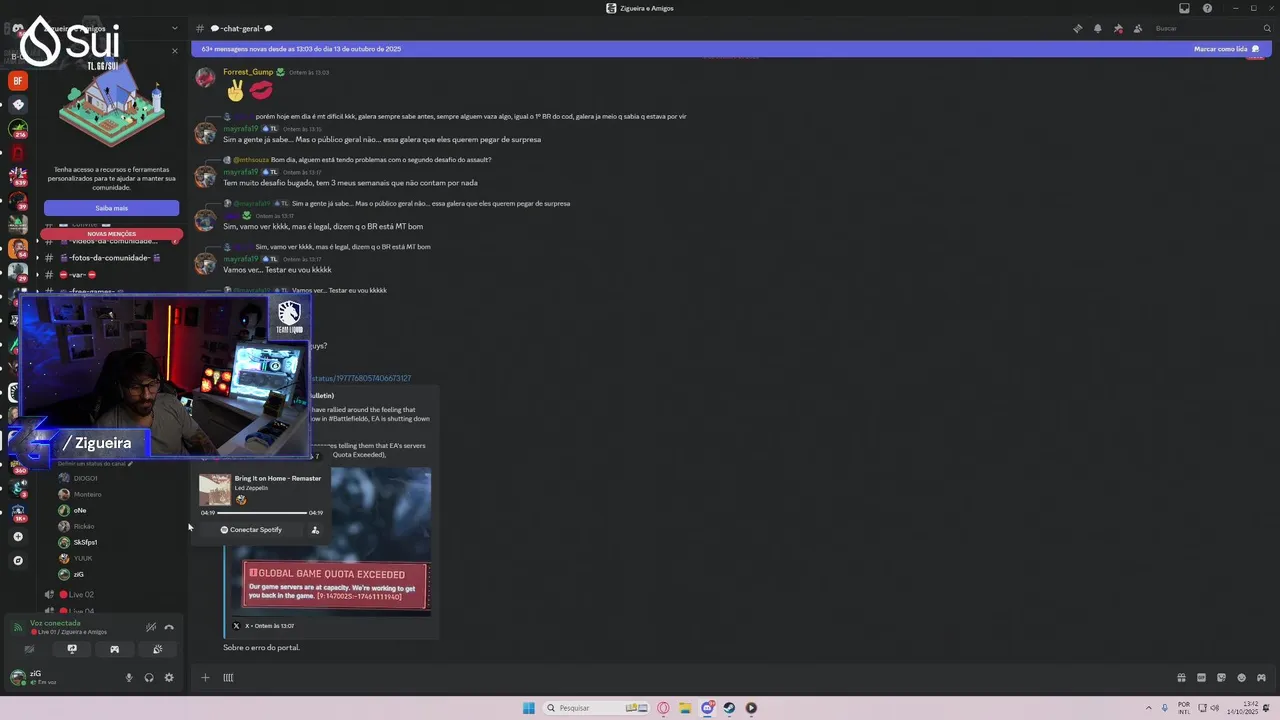Open the soundboard button
Viewport: 1280px width, 720px height.
(158, 649)
